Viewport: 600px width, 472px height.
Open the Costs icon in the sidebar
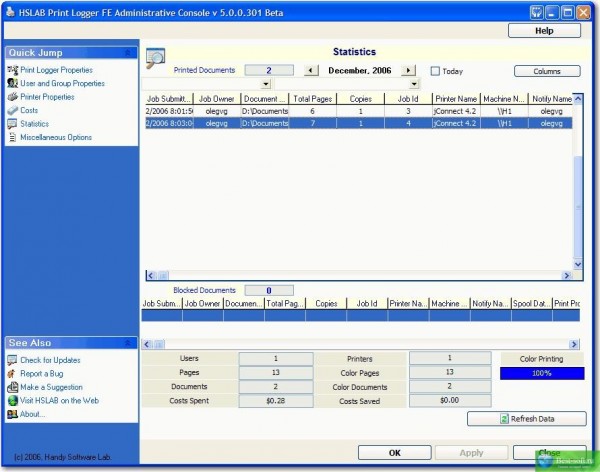[12, 111]
